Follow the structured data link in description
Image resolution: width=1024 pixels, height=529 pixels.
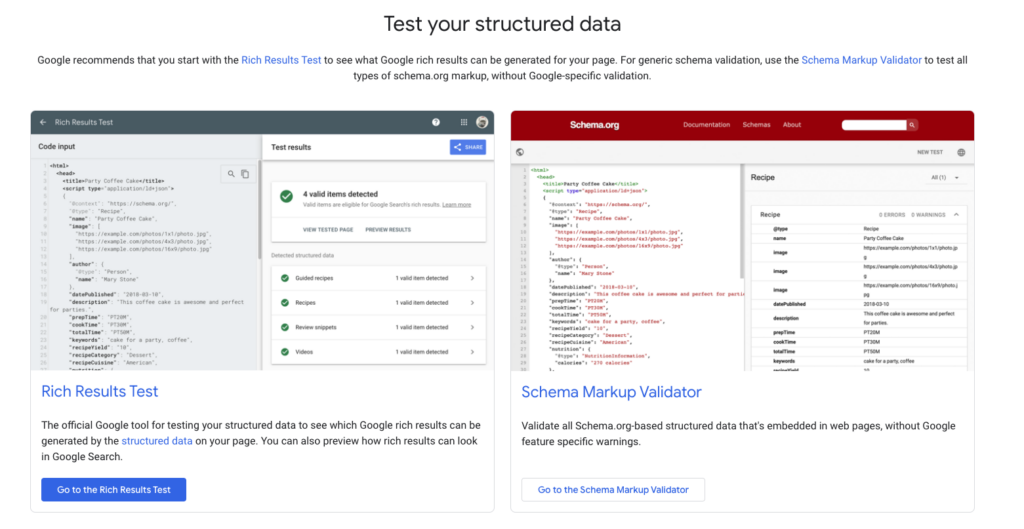click(157, 441)
